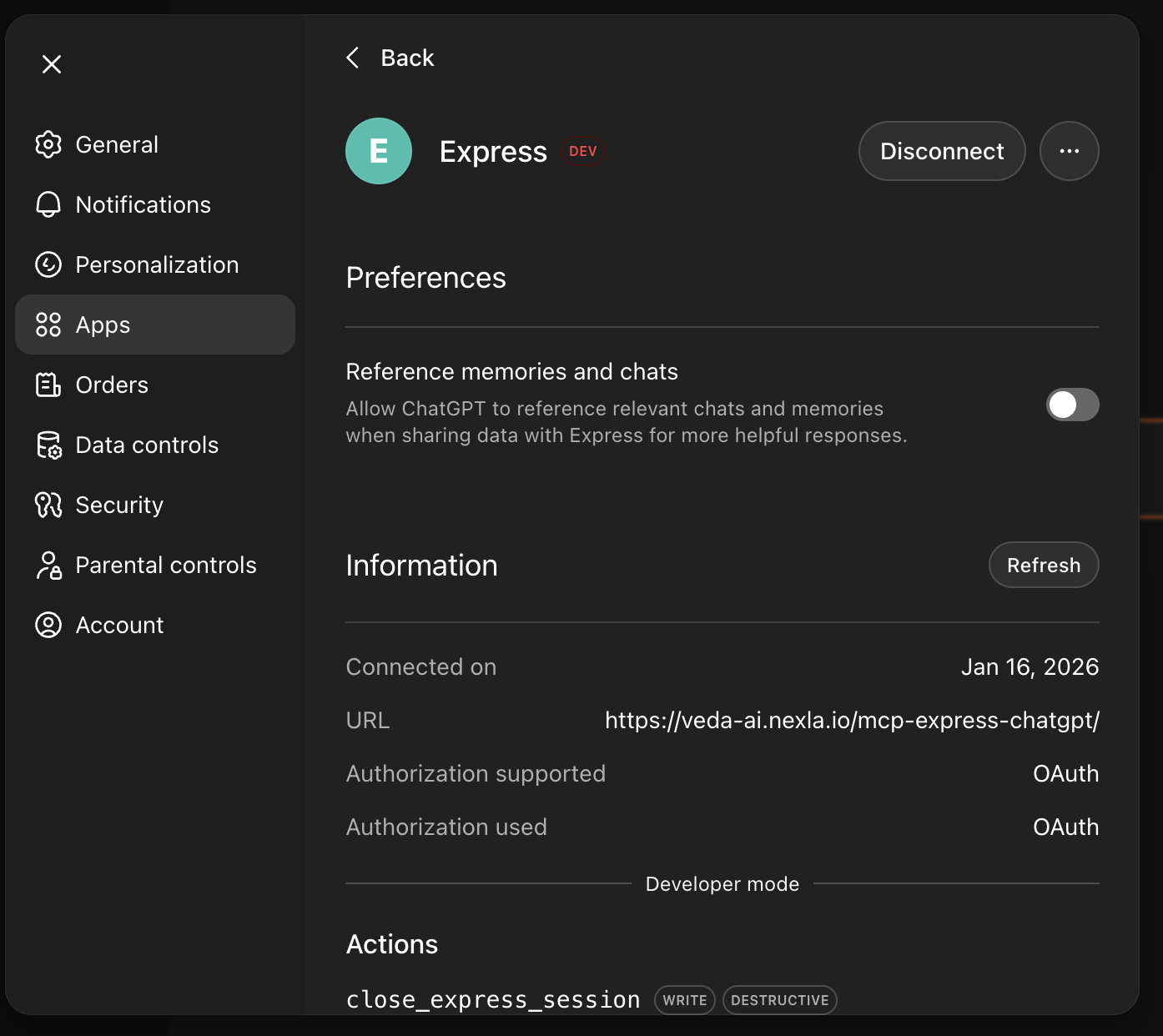1163x1036 pixels.
Task: Click the Express app URL value
Action: 851,720
